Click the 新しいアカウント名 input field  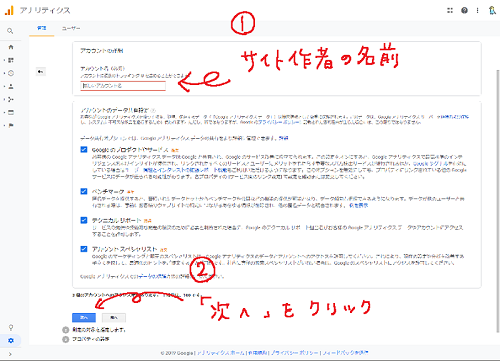pyautogui.click(x=123, y=86)
